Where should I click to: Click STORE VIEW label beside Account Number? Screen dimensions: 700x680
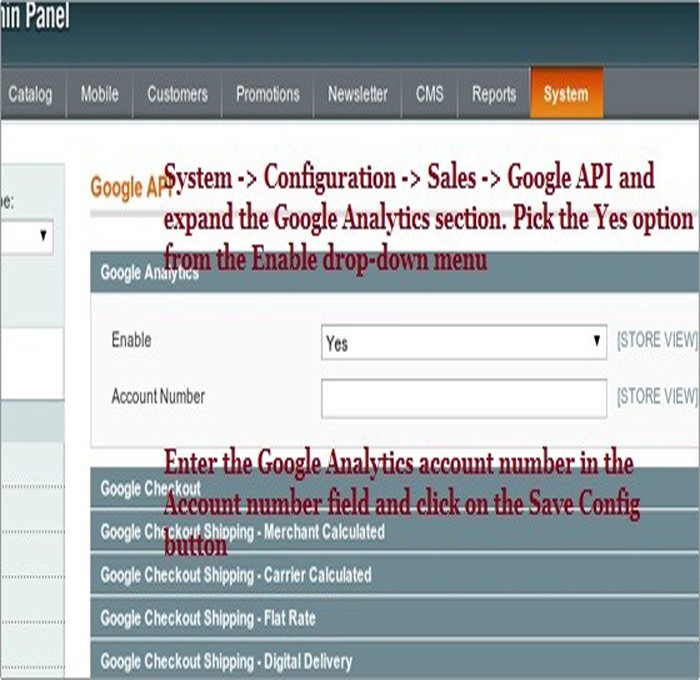[x=657, y=396]
